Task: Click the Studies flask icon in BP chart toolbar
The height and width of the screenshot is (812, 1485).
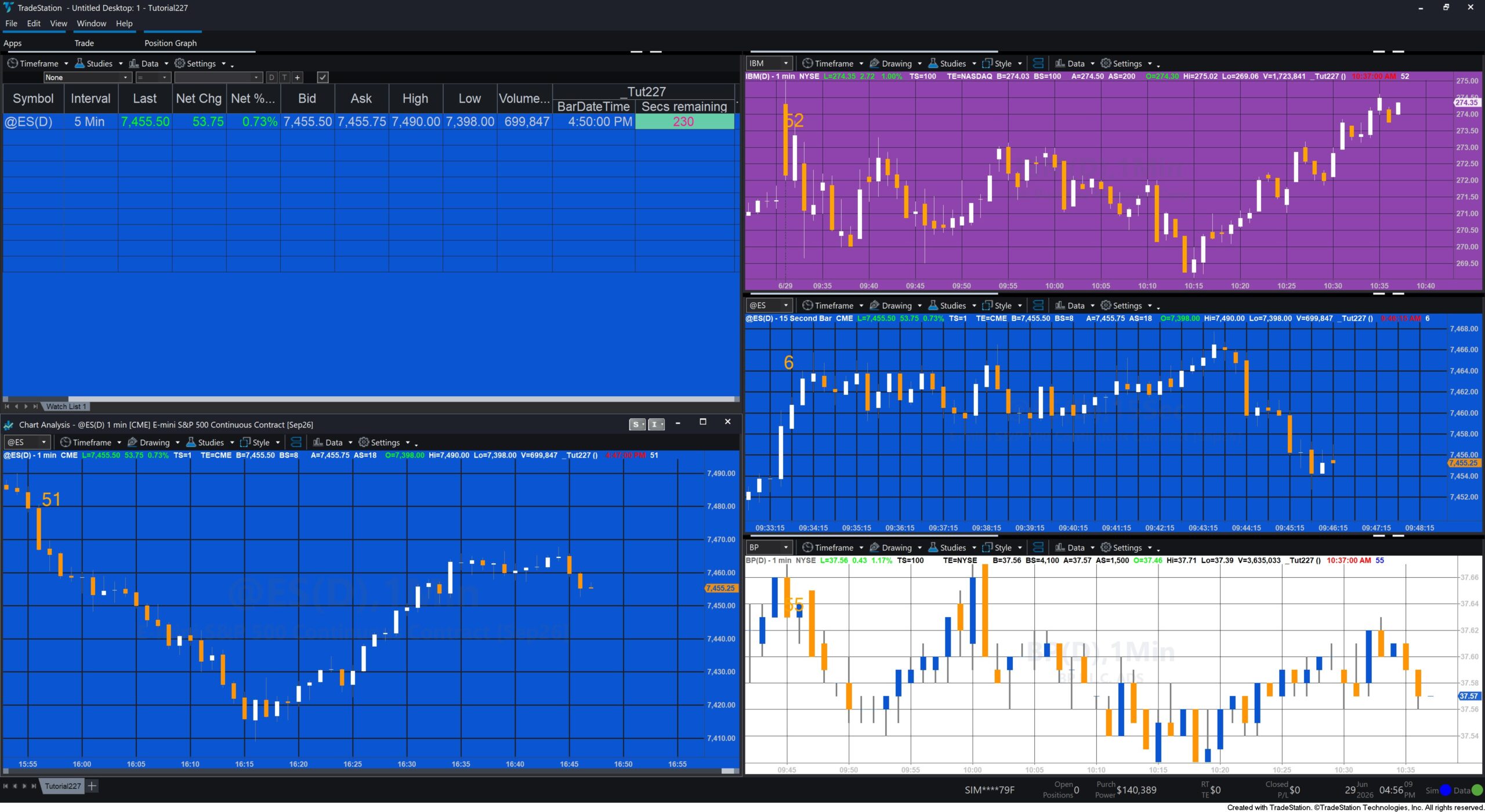Action: pyautogui.click(x=933, y=548)
